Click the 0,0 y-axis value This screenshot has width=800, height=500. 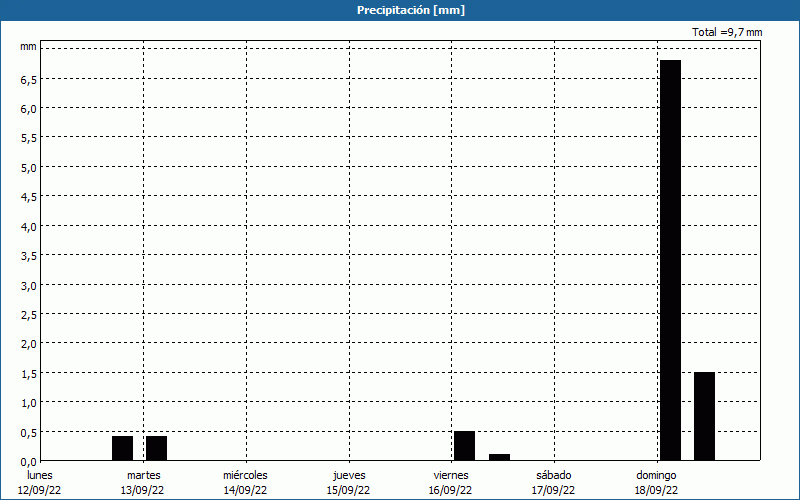29,462
